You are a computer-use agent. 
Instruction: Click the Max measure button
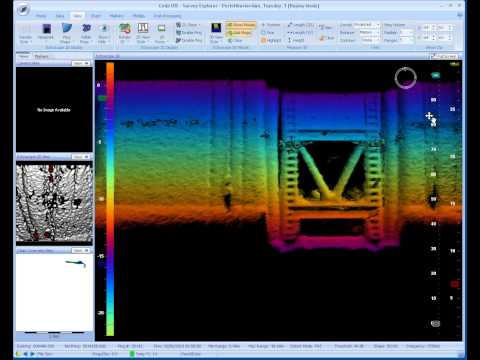click(x=325, y=27)
